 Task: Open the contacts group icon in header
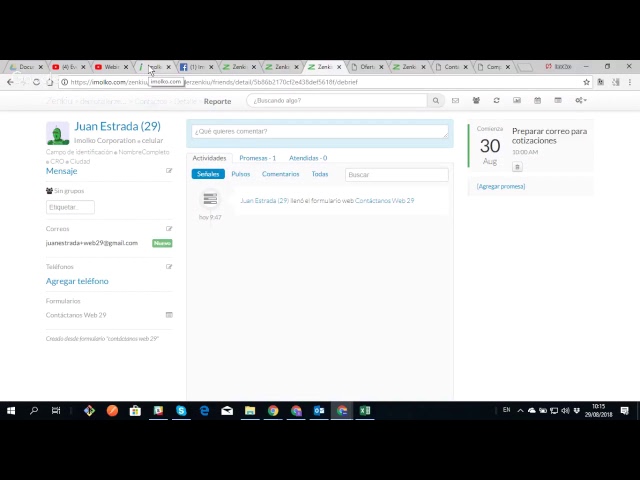point(476,100)
